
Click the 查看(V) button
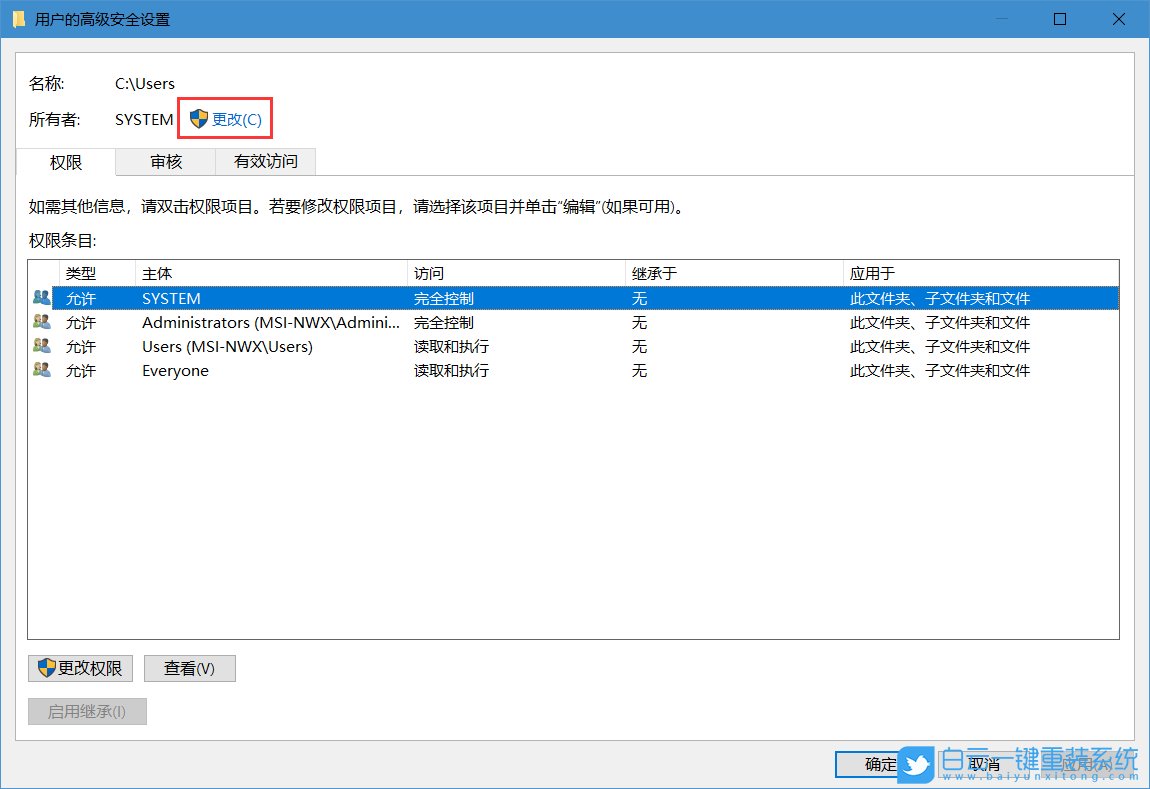pyautogui.click(x=190, y=668)
